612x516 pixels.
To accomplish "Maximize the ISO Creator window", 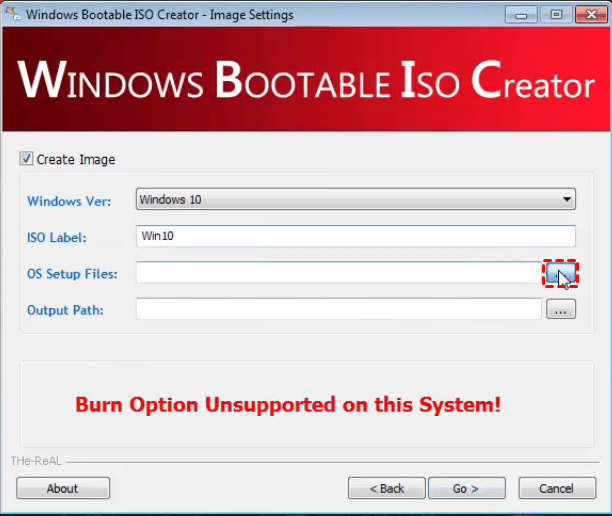I will 556,15.
